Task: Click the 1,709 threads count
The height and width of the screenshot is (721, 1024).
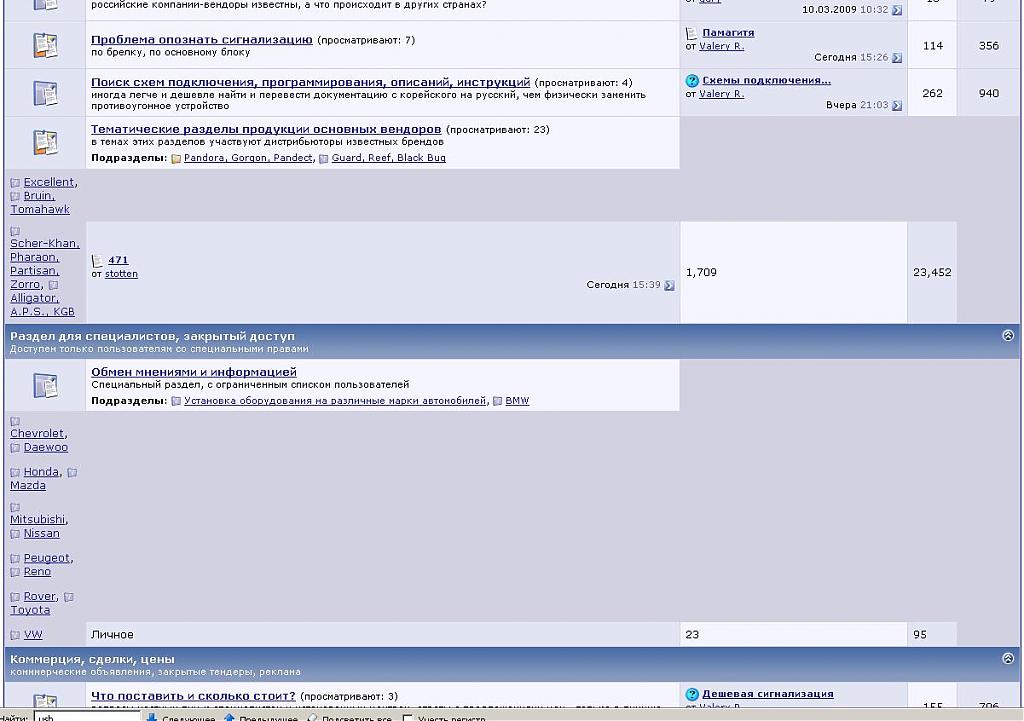Action: click(x=701, y=272)
